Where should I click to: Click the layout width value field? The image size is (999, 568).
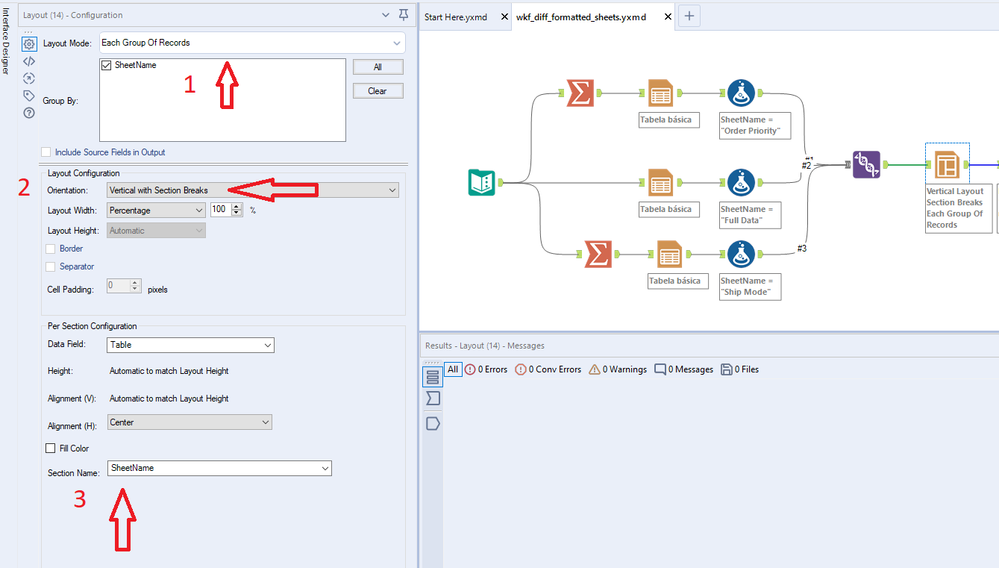(x=220, y=209)
